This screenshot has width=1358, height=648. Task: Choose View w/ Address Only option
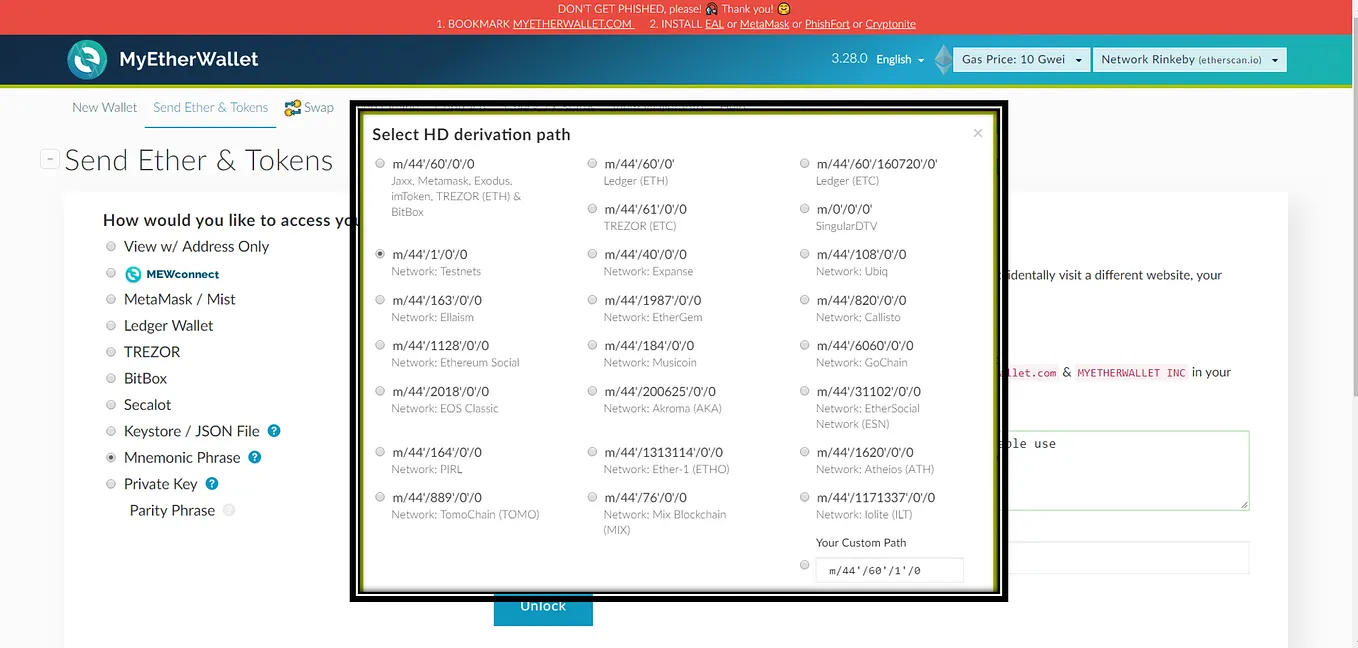[x=111, y=246]
